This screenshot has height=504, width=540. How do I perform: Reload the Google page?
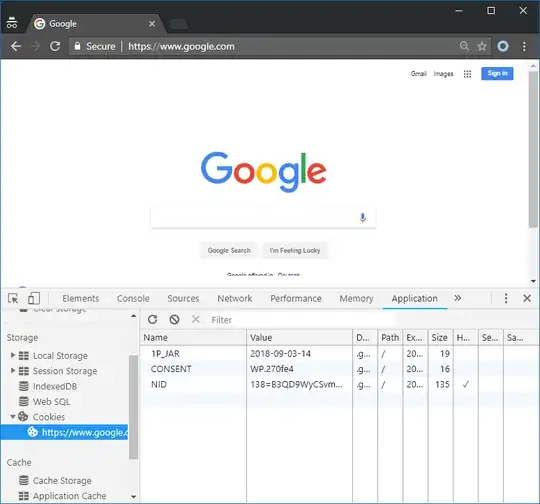tap(55, 46)
